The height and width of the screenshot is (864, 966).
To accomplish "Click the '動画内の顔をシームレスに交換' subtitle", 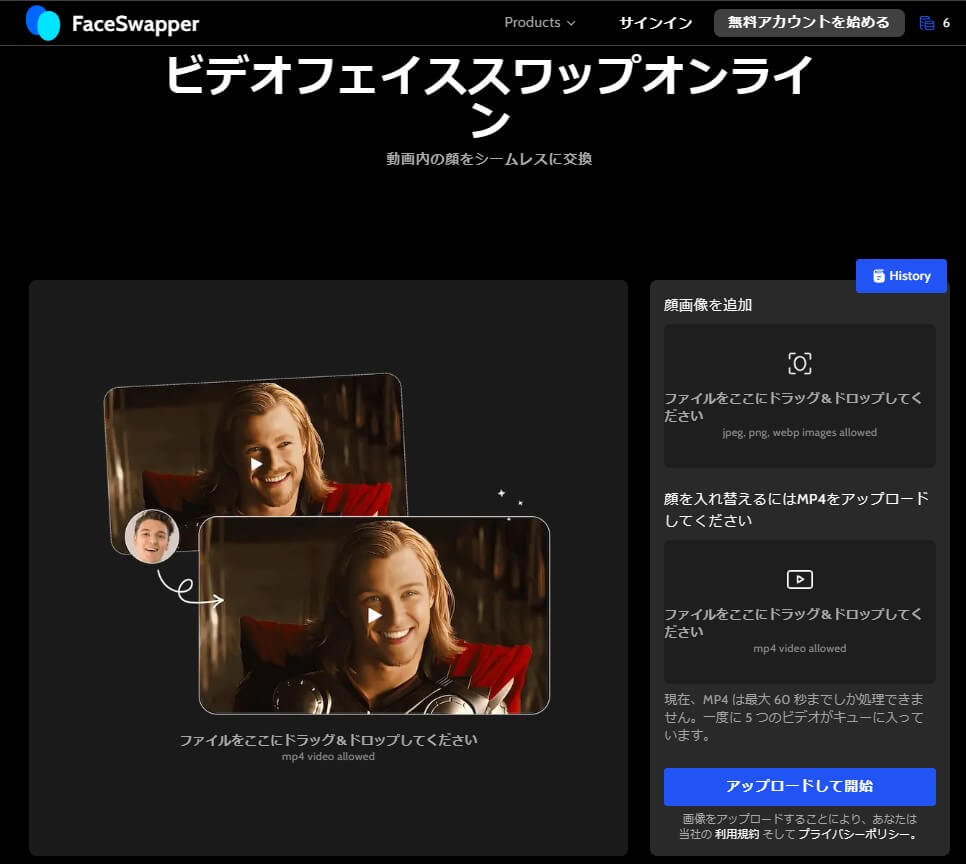I will [x=489, y=159].
